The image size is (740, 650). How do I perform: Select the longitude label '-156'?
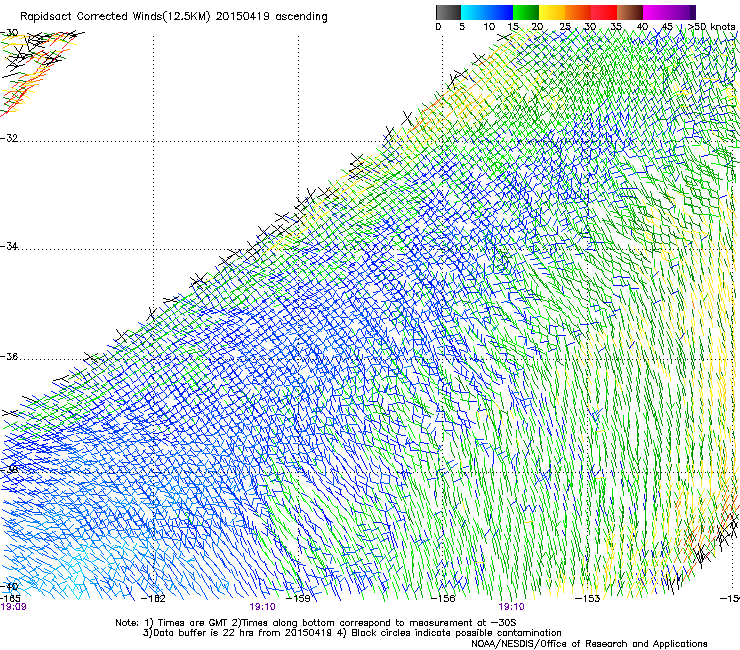pos(443,599)
